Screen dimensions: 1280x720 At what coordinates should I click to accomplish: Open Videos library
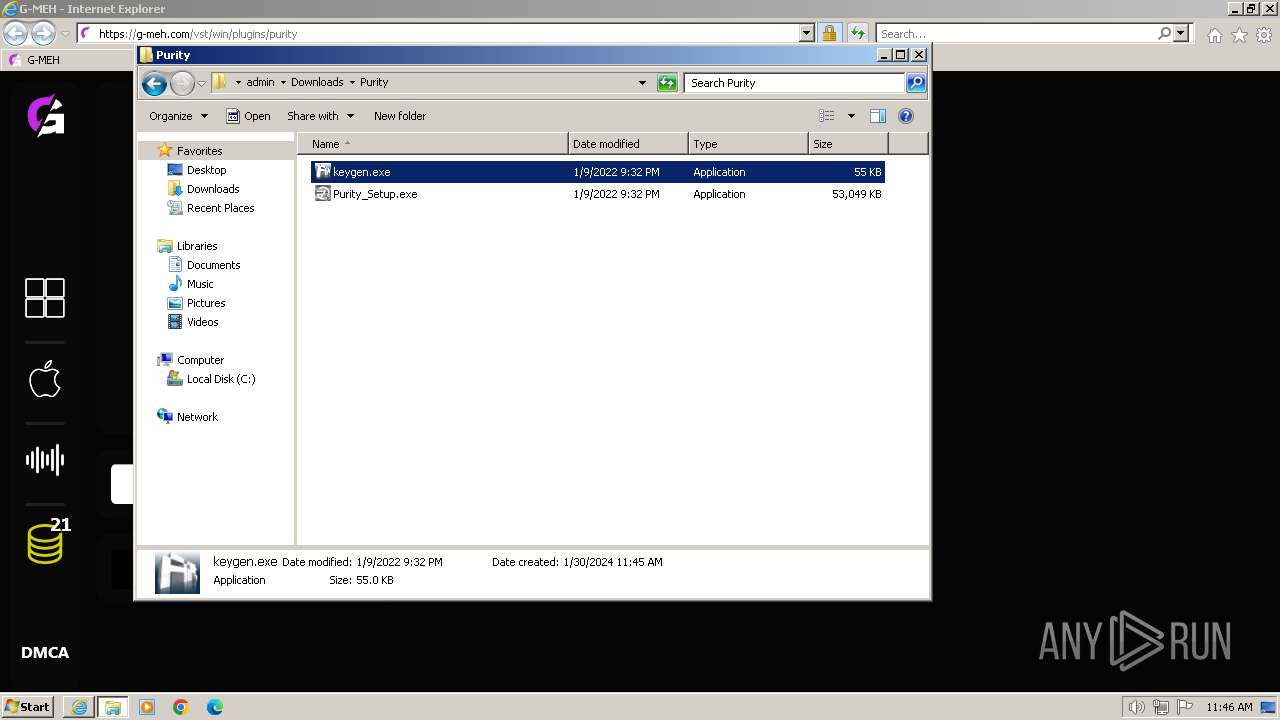pyautogui.click(x=202, y=322)
